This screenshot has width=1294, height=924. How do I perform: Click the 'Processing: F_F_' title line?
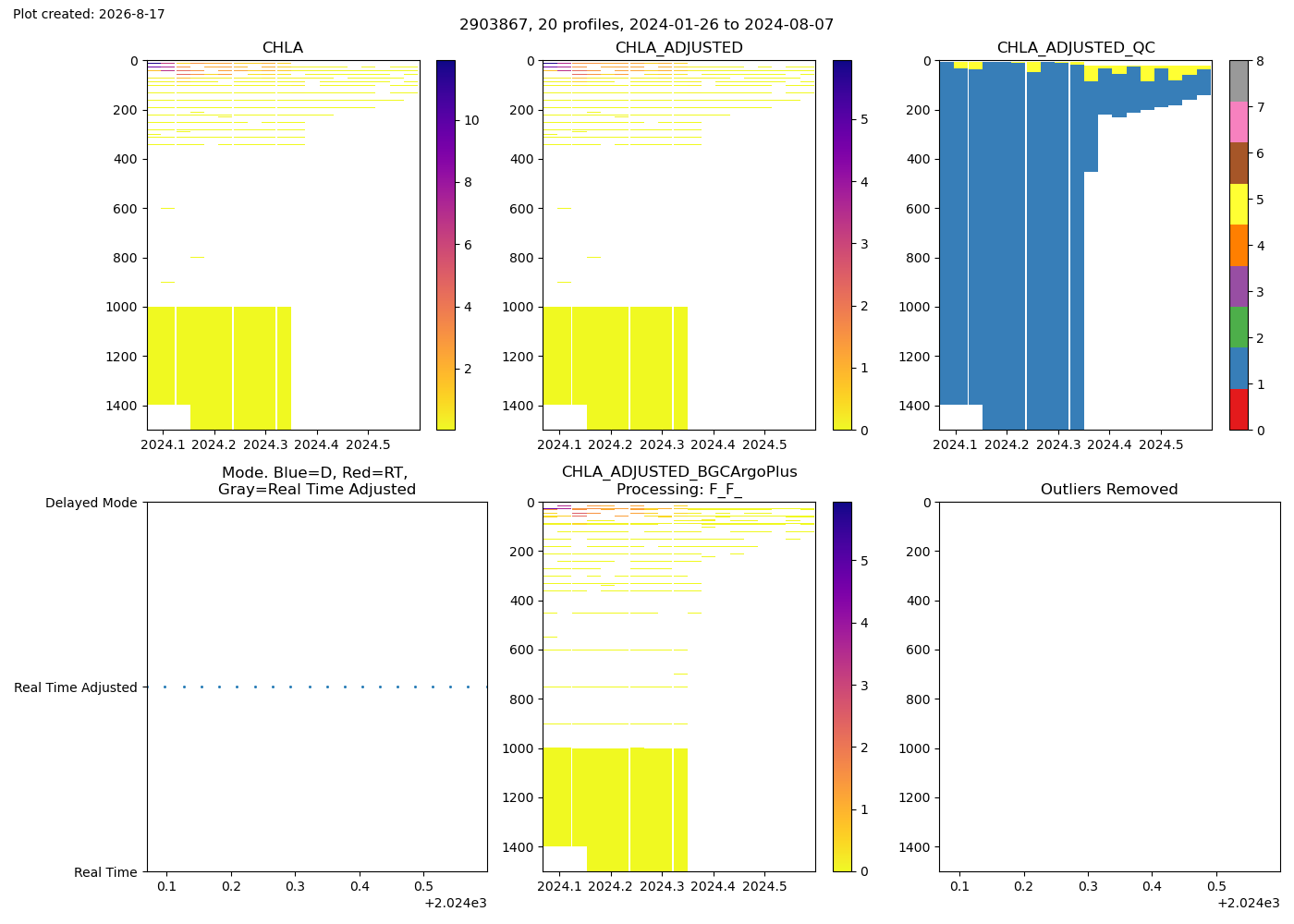coord(679,490)
